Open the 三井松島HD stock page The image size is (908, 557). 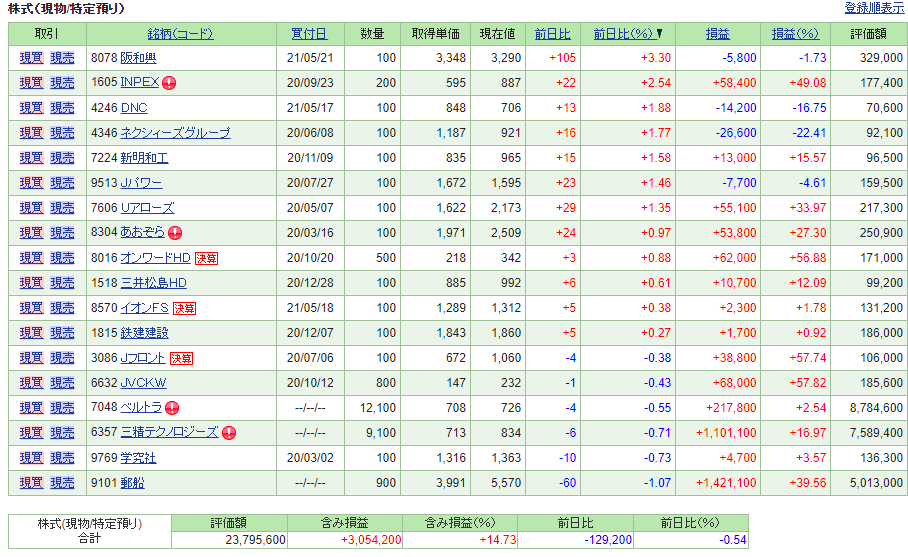pos(153,283)
